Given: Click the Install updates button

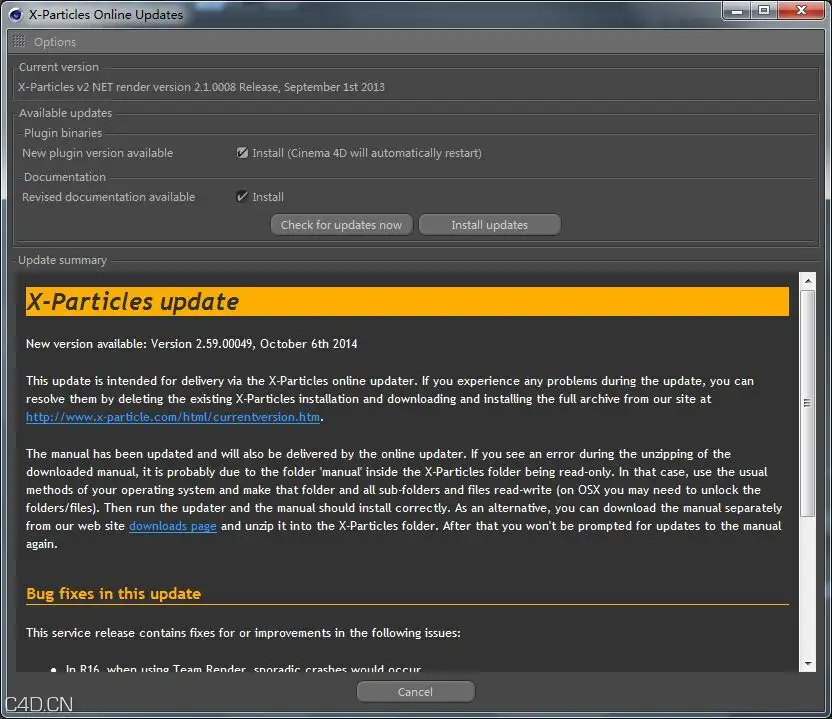Looking at the screenshot, I should (x=489, y=225).
